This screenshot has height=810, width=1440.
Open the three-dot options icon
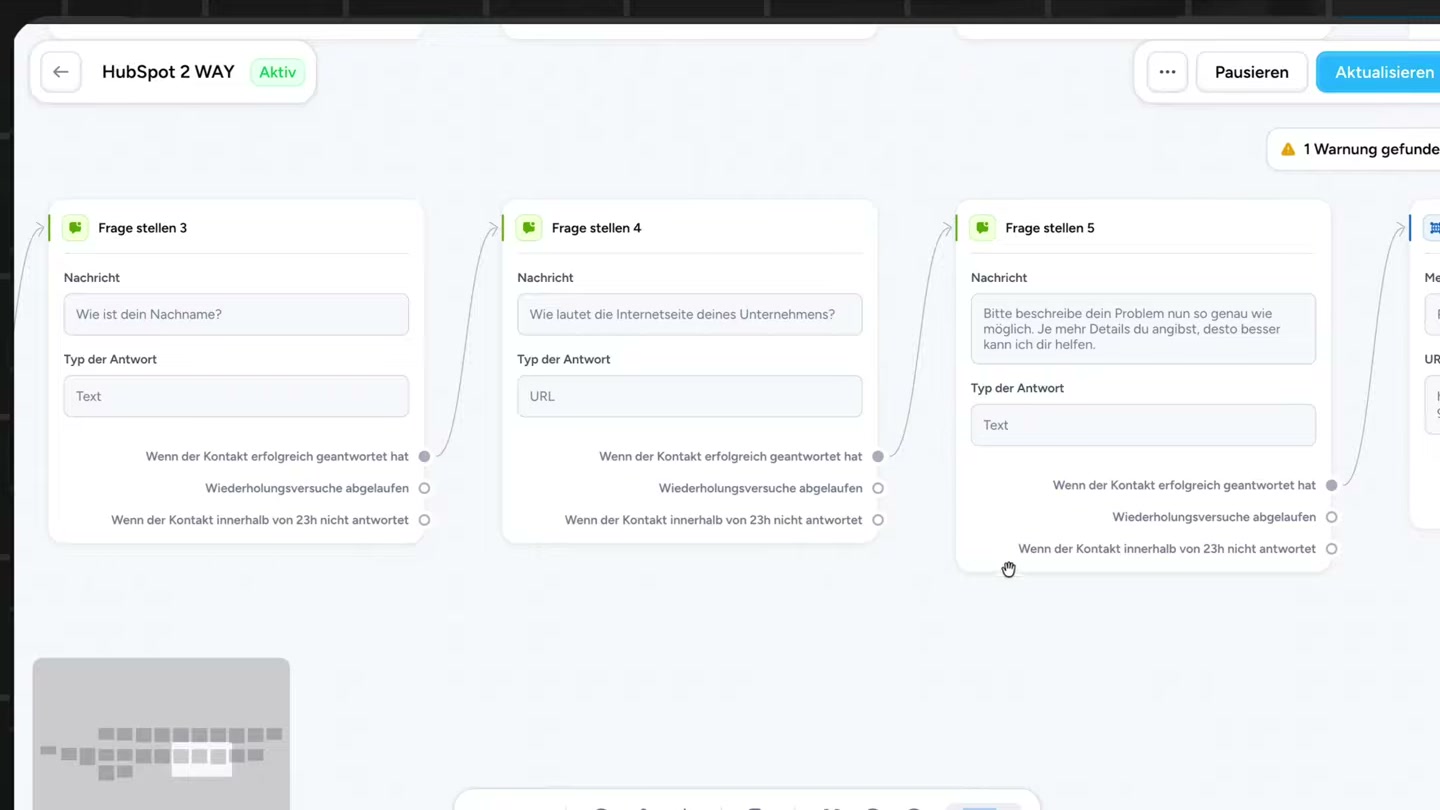point(1166,71)
